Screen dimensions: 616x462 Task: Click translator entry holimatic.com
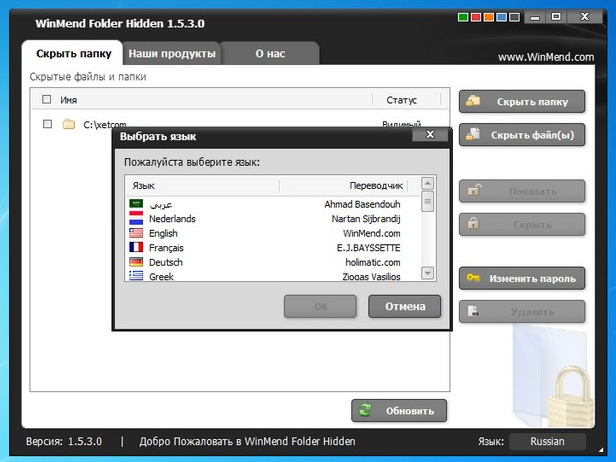pyautogui.click(x=373, y=262)
